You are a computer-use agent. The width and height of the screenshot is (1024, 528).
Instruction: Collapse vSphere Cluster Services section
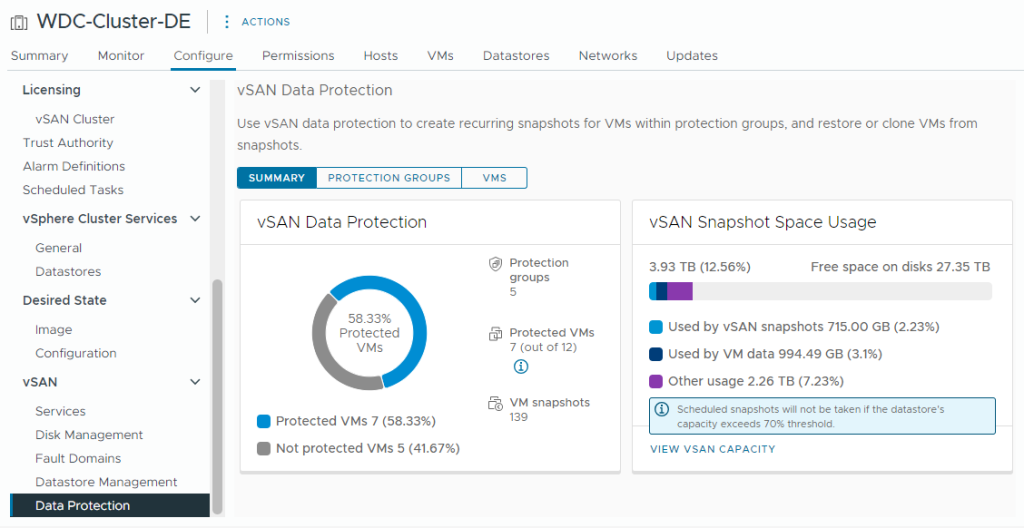195,219
